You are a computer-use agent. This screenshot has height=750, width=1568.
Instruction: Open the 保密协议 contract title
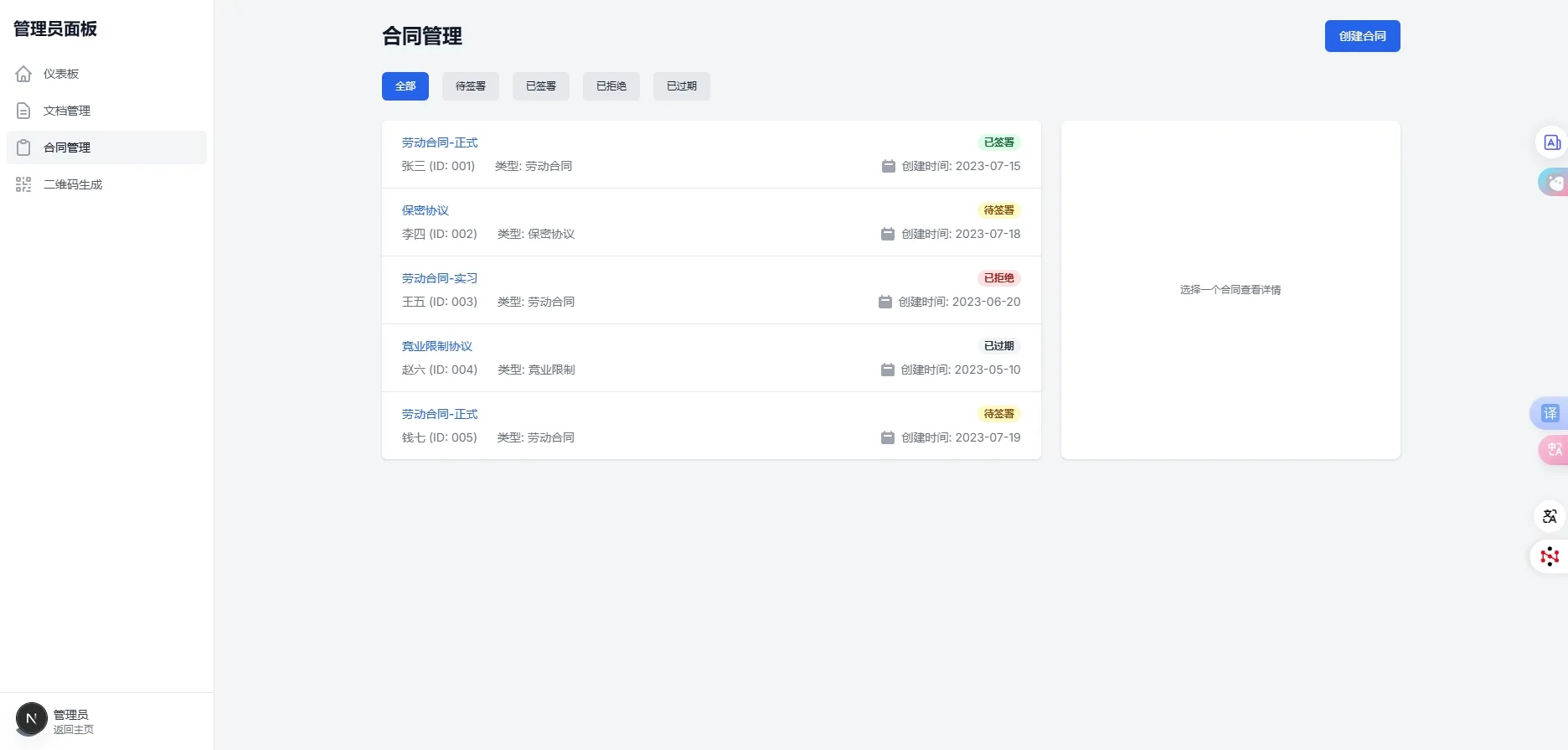point(426,210)
